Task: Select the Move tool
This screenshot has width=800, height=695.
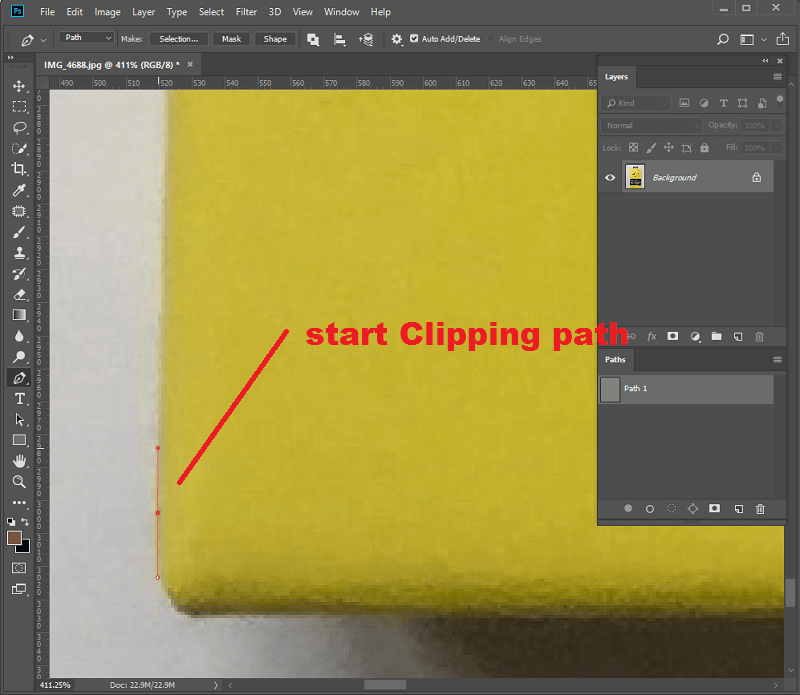Action: click(19, 86)
